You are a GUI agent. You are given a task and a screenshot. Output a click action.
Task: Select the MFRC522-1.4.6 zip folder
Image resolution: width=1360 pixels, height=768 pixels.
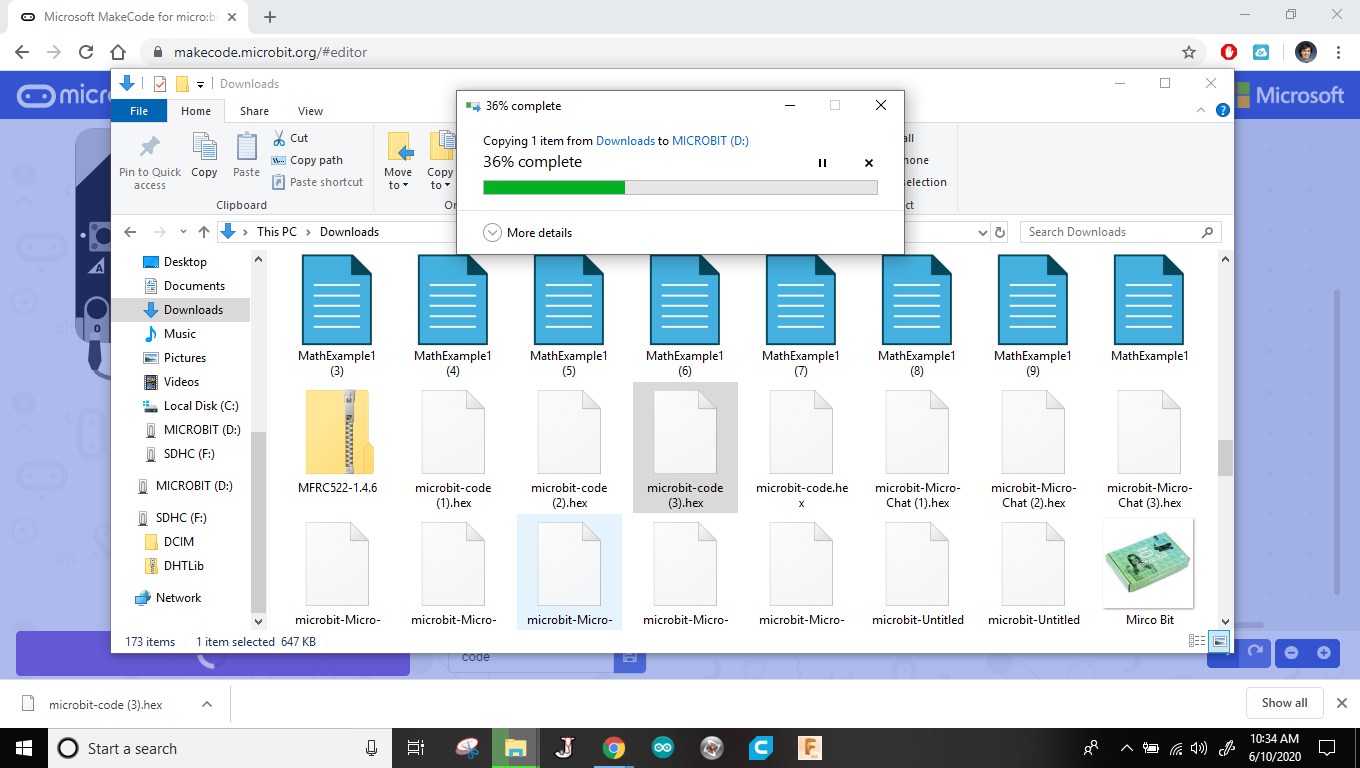(x=337, y=442)
